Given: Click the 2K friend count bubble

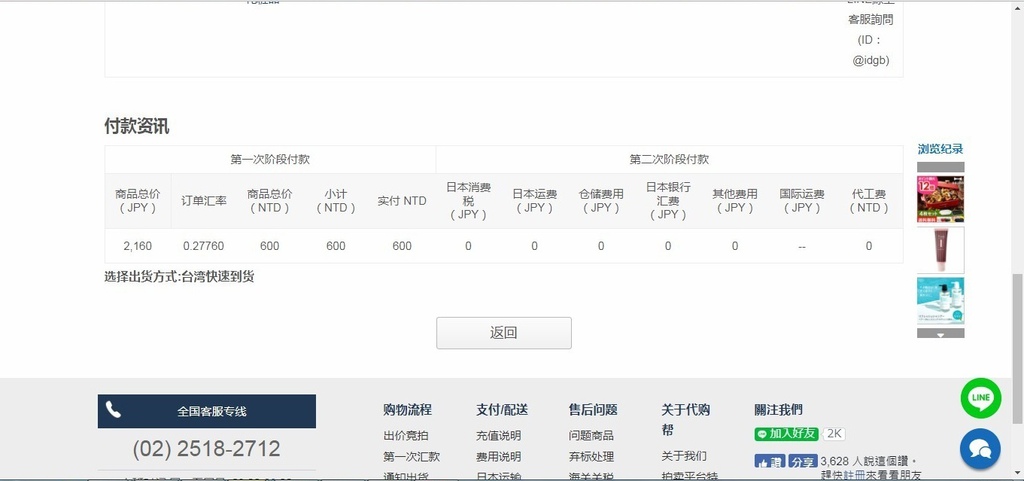Looking at the screenshot, I should 833,434.
